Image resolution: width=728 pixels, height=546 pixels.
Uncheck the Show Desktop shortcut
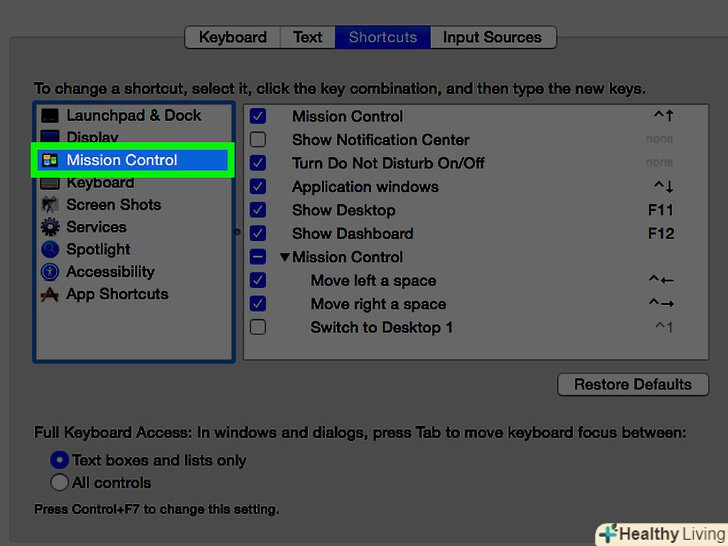(x=258, y=210)
